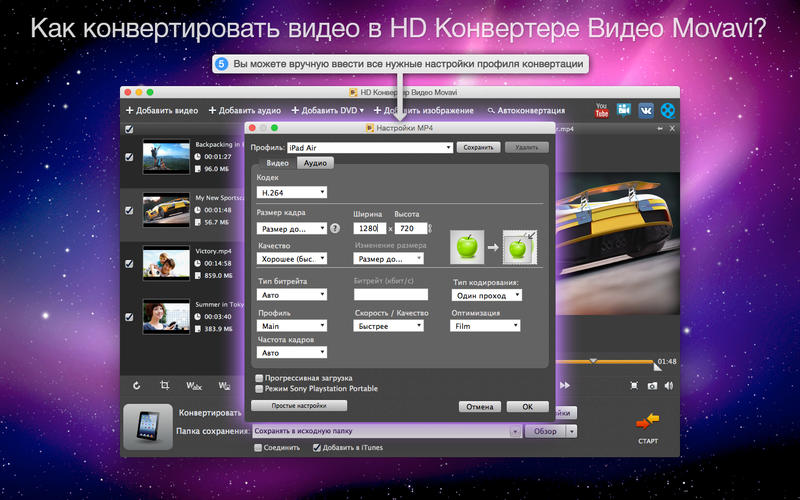Click the help question mark next to frame size
The image size is (800, 500).
pos(335,229)
